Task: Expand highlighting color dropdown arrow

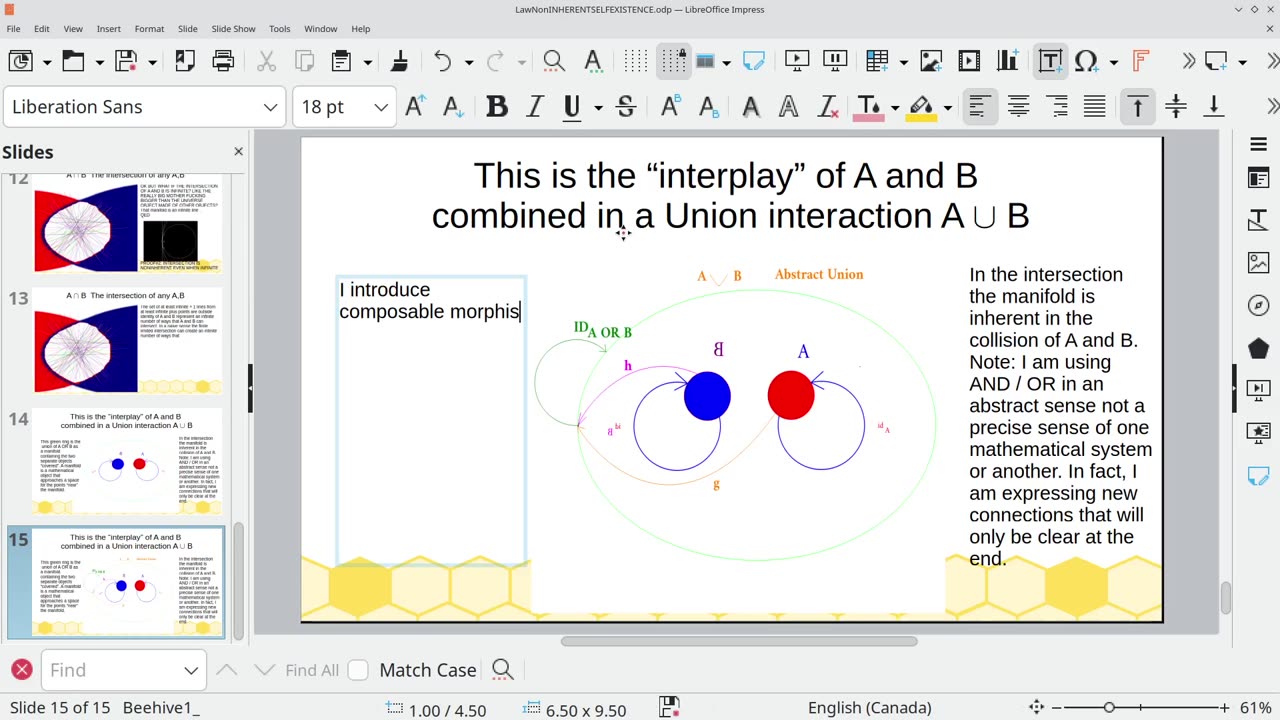Action: [947, 107]
